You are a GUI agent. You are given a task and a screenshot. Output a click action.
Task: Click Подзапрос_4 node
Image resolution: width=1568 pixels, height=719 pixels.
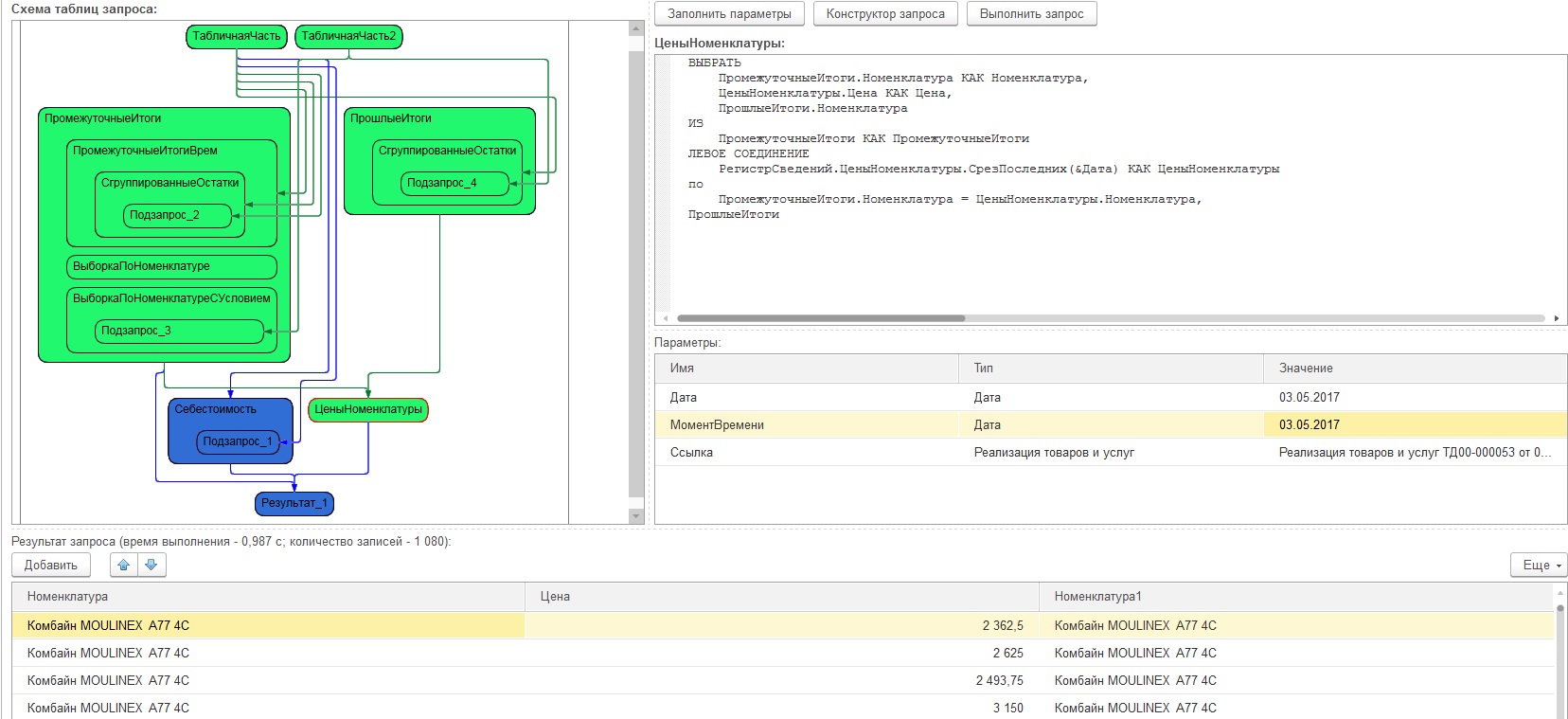[x=454, y=183]
